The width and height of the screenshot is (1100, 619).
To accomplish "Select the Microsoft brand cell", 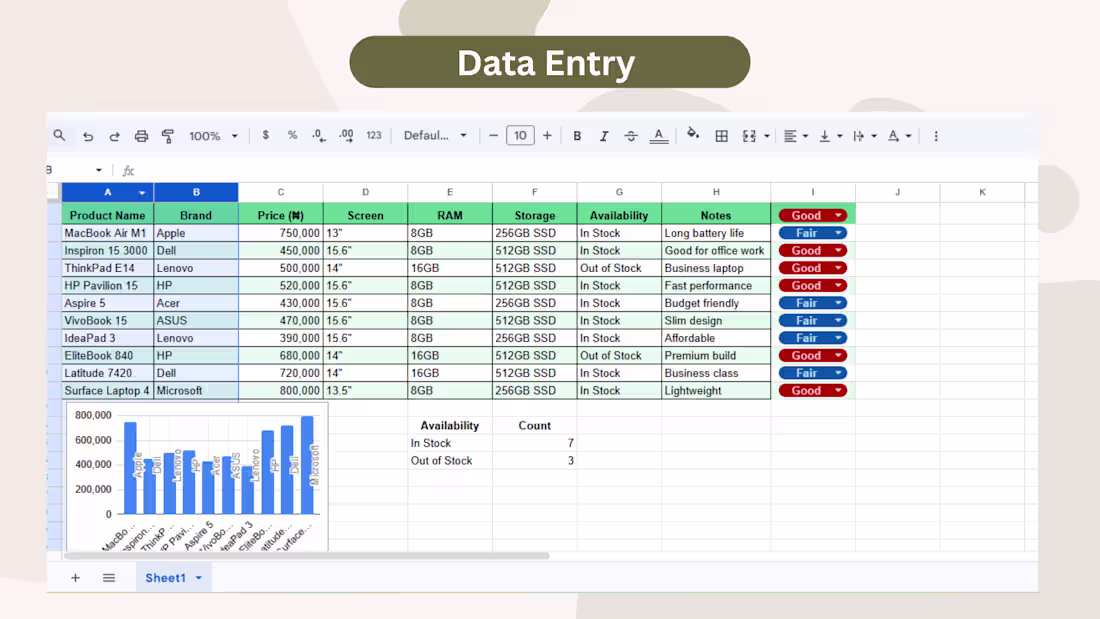I will click(196, 391).
